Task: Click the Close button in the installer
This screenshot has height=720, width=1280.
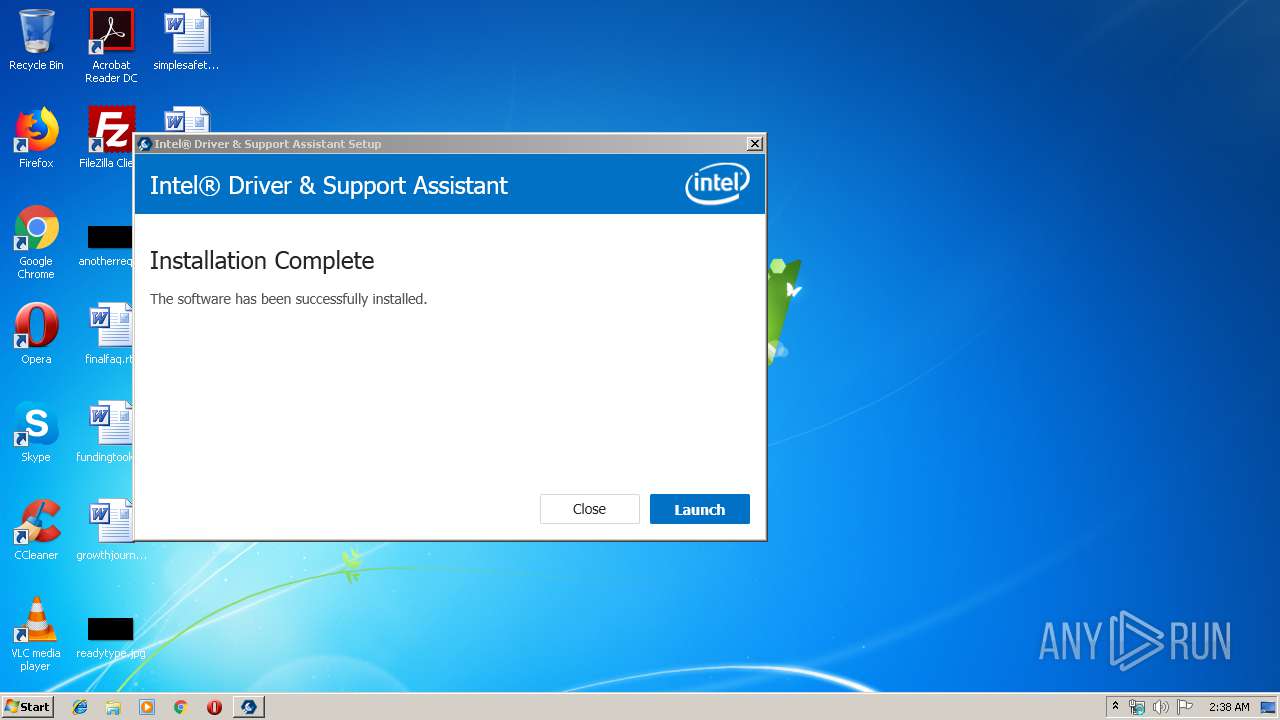Action: pyautogui.click(x=589, y=509)
